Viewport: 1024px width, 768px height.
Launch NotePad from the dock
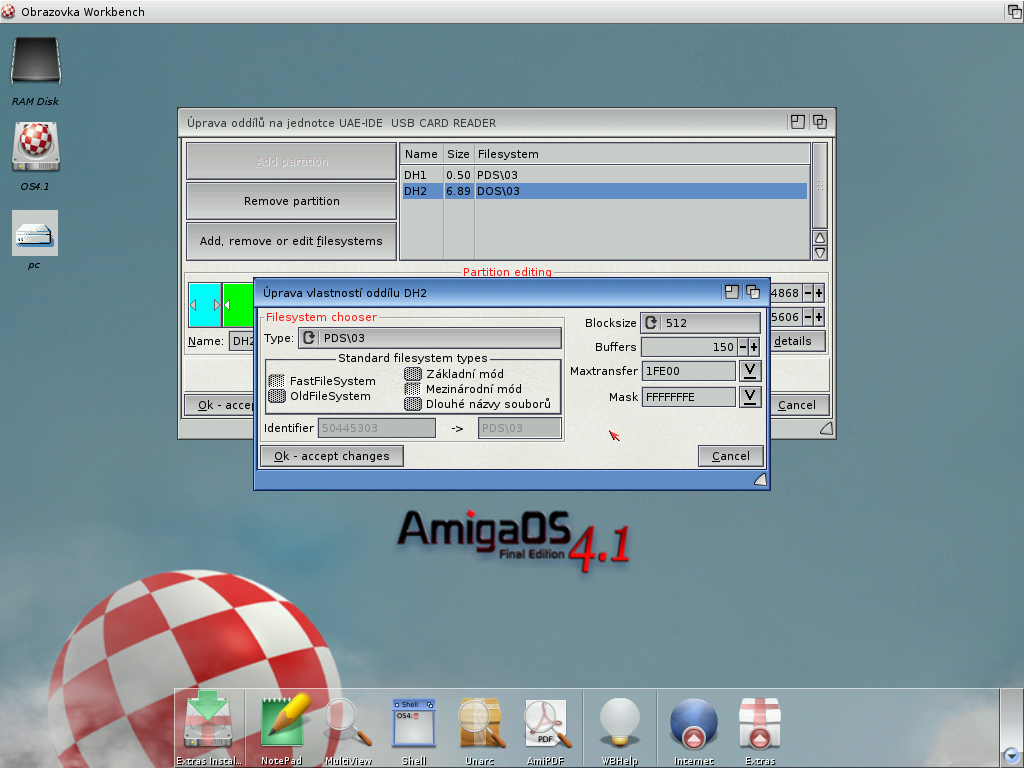(282, 722)
